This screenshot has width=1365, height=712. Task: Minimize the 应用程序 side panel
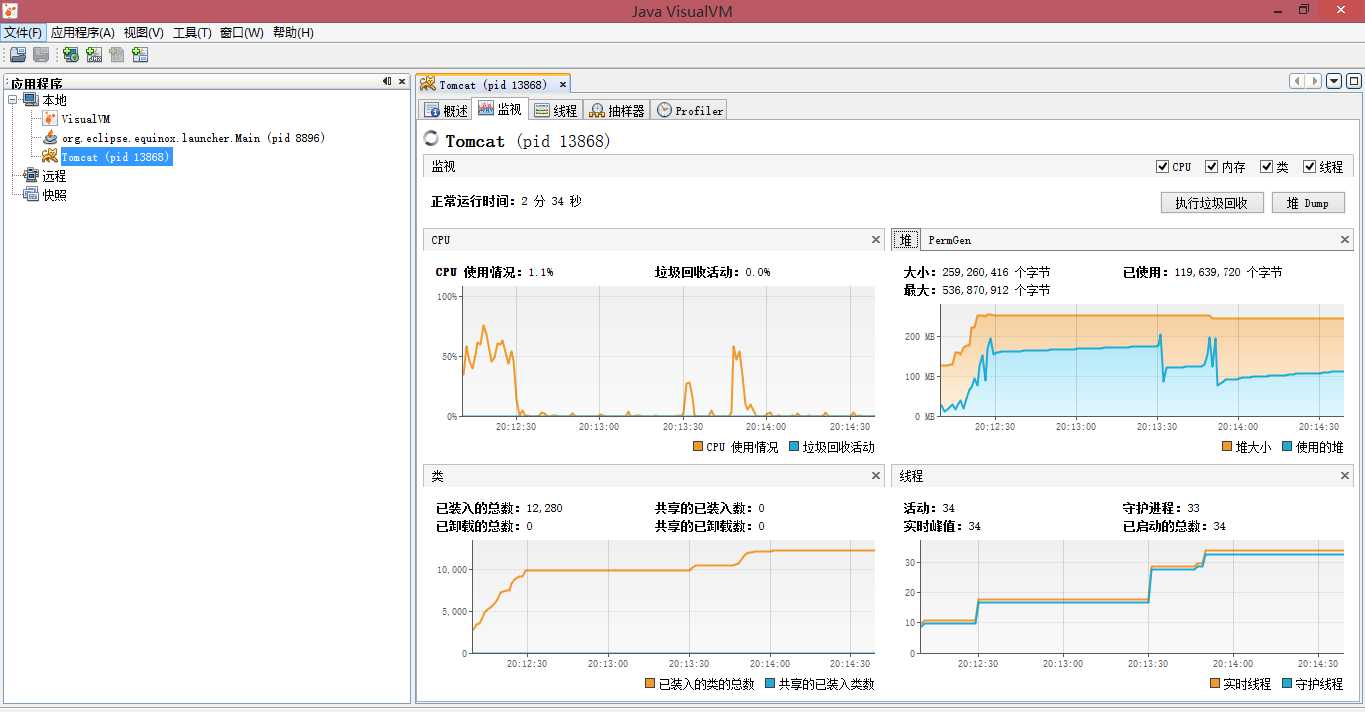point(387,82)
